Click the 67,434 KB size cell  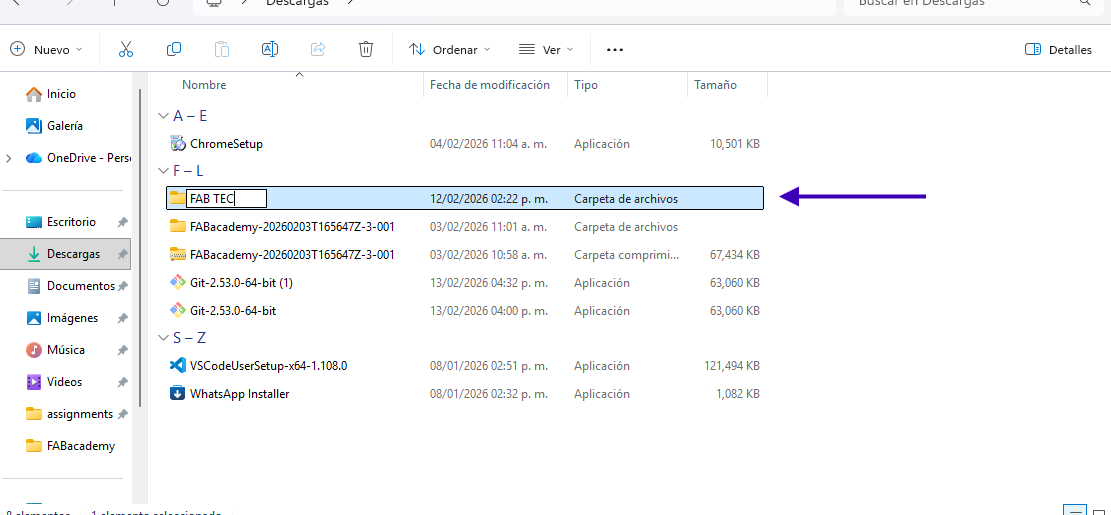[734, 254]
